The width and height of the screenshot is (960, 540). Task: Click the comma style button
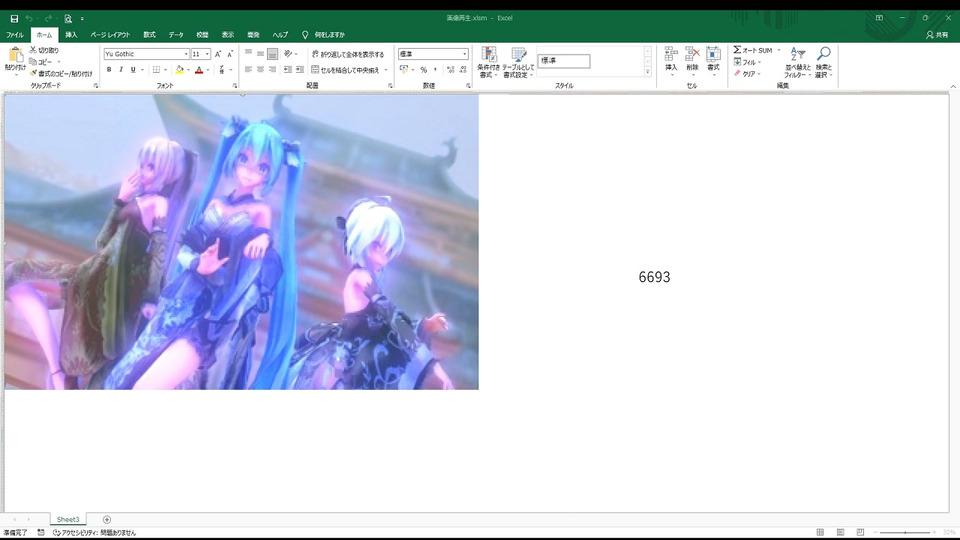tap(435, 70)
